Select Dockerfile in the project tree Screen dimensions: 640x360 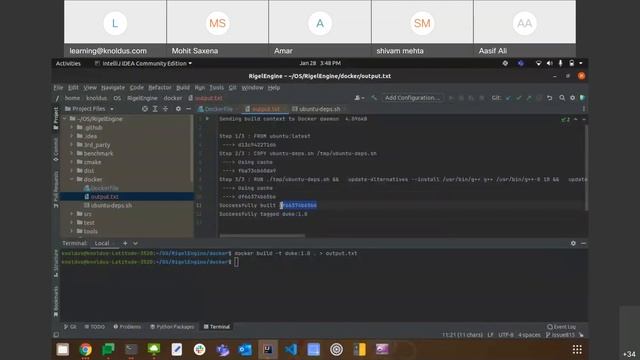(104, 188)
